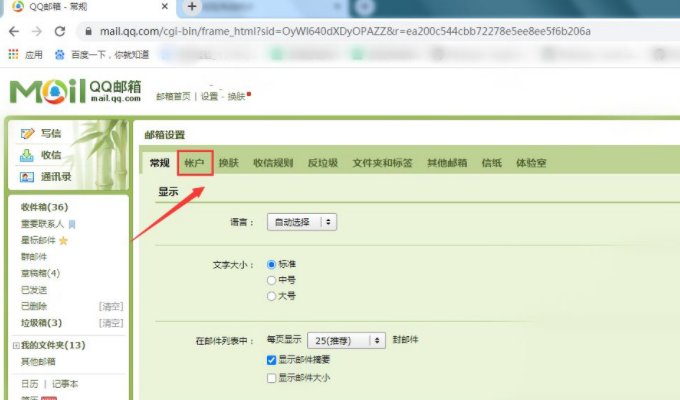
Task: Click the 写信 compose icon
Action: tap(27, 133)
